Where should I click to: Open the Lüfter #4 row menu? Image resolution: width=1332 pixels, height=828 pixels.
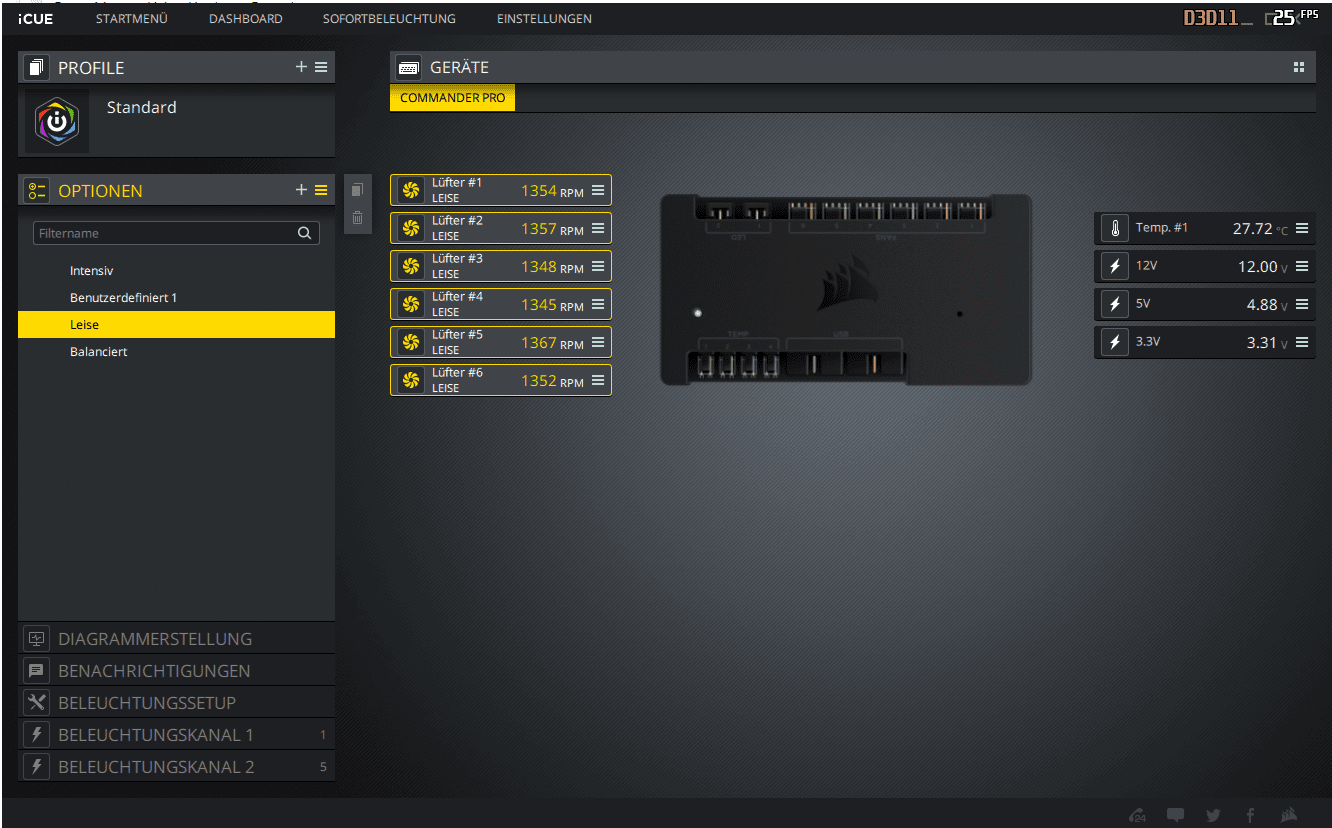[598, 304]
